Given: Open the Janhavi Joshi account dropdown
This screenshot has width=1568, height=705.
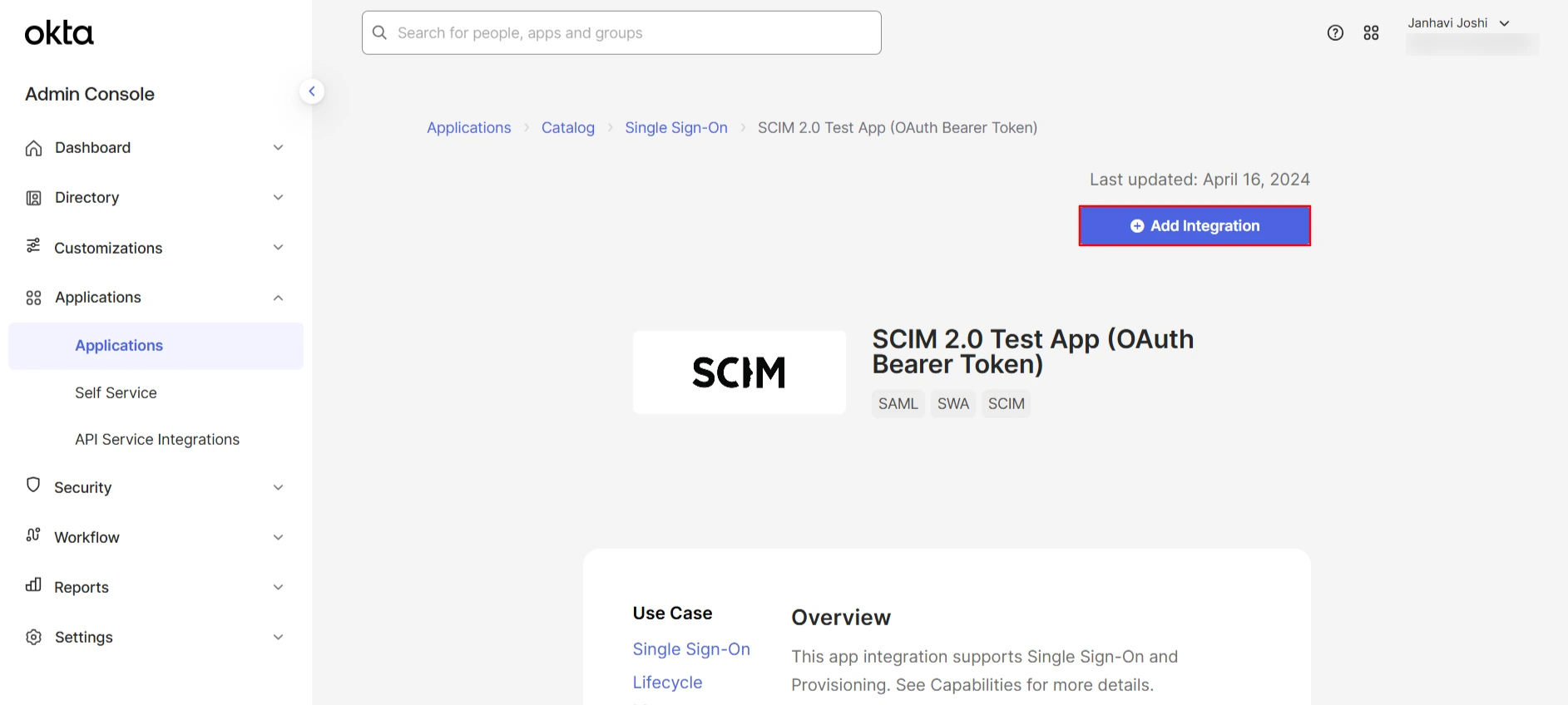Looking at the screenshot, I should coord(1459,23).
